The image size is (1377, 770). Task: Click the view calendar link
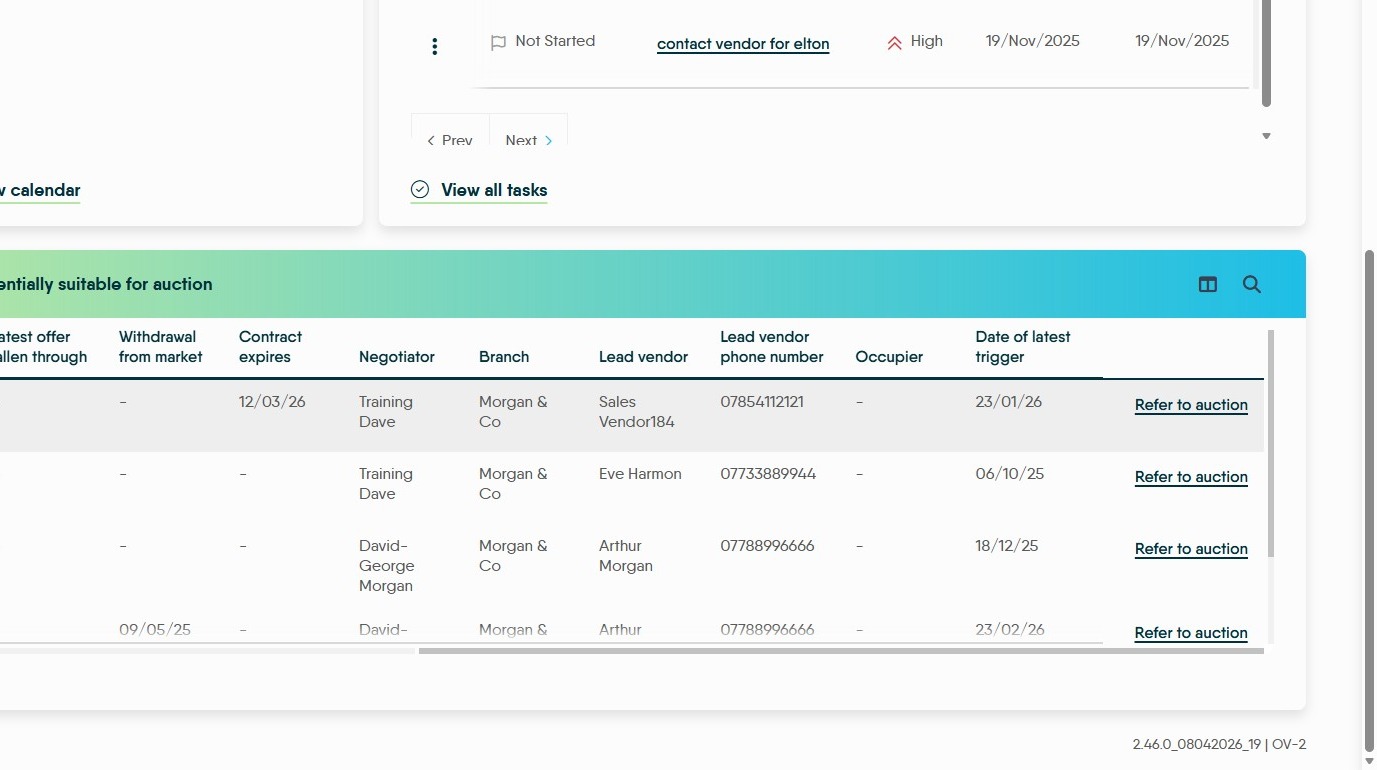pos(40,190)
